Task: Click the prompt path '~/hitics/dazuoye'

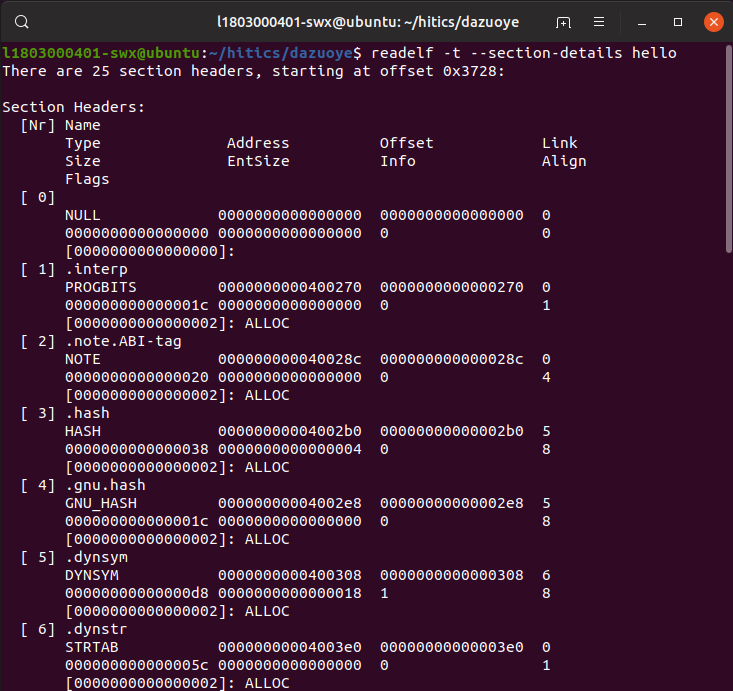Action: click(x=281, y=53)
